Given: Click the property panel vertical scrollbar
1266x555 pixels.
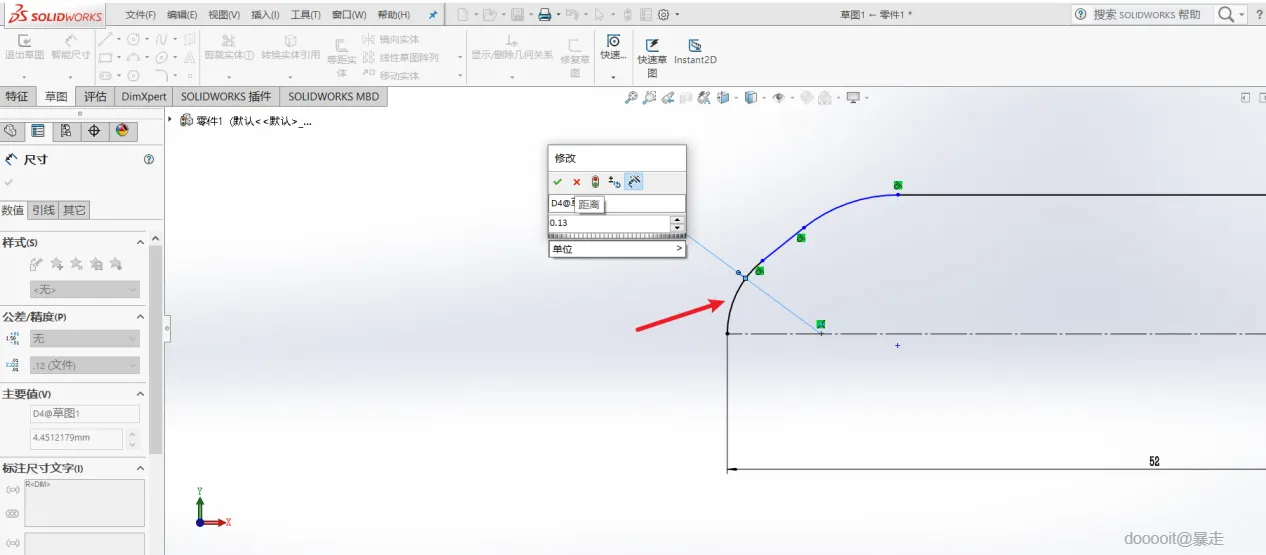Looking at the screenshot, I should point(156,350).
